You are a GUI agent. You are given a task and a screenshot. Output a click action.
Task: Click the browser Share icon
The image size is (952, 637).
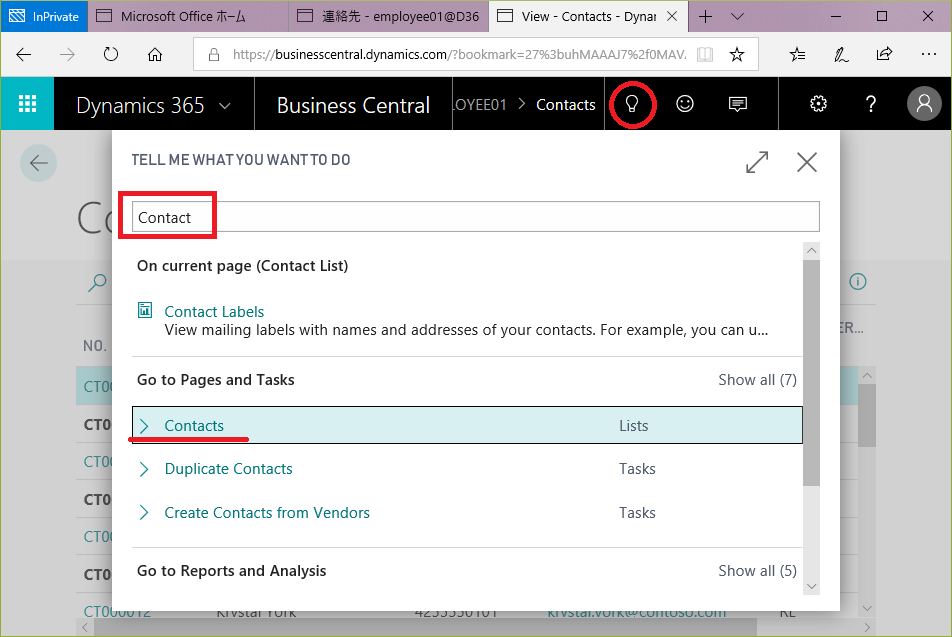point(885,54)
